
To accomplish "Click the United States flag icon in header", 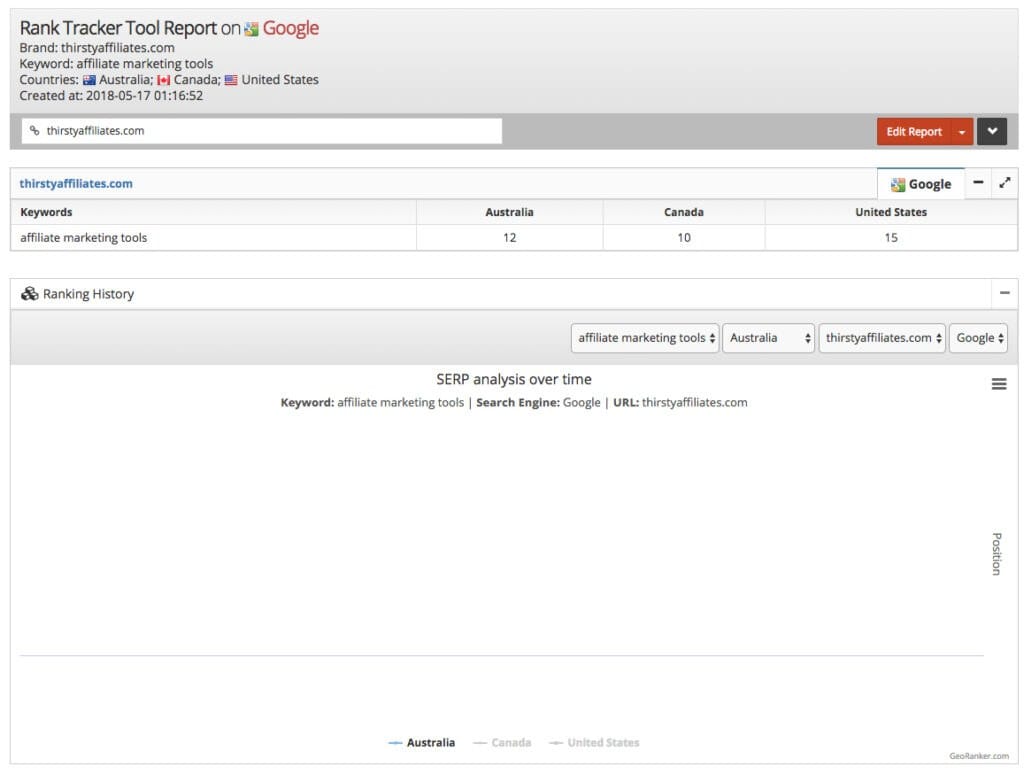I will pos(231,80).
